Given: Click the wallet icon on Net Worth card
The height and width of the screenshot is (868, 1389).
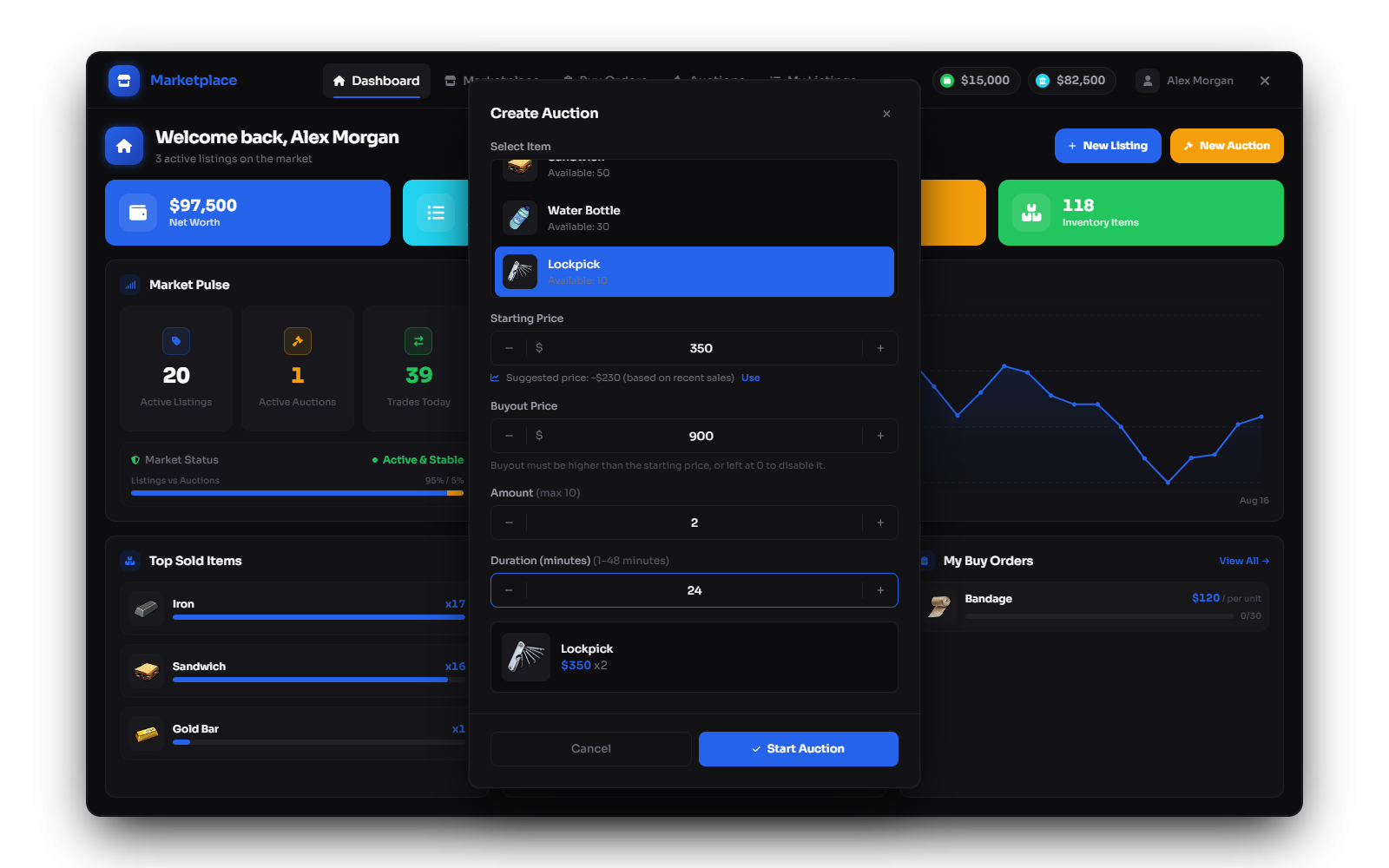Looking at the screenshot, I should [x=138, y=213].
